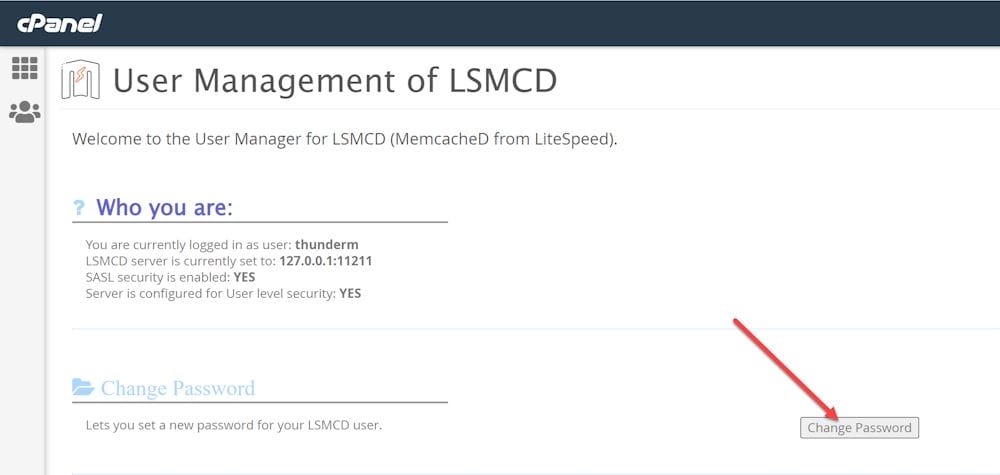
Task: Click the Lets you set a new password description
Action: (x=234, y=425)
